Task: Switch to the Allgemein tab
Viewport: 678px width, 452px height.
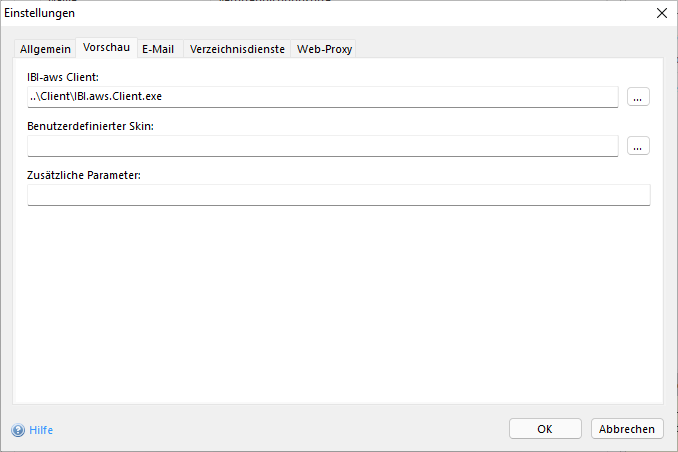Action: click(45, 49)
